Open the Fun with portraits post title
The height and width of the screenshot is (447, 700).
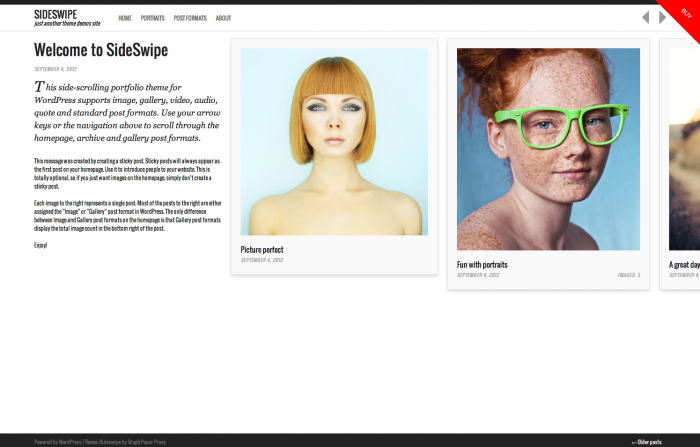(482, 265)
